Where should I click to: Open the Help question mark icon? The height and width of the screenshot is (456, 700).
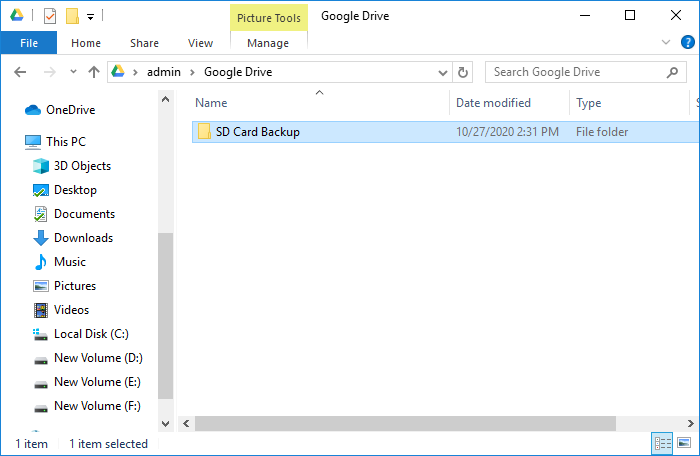point(687,43)
